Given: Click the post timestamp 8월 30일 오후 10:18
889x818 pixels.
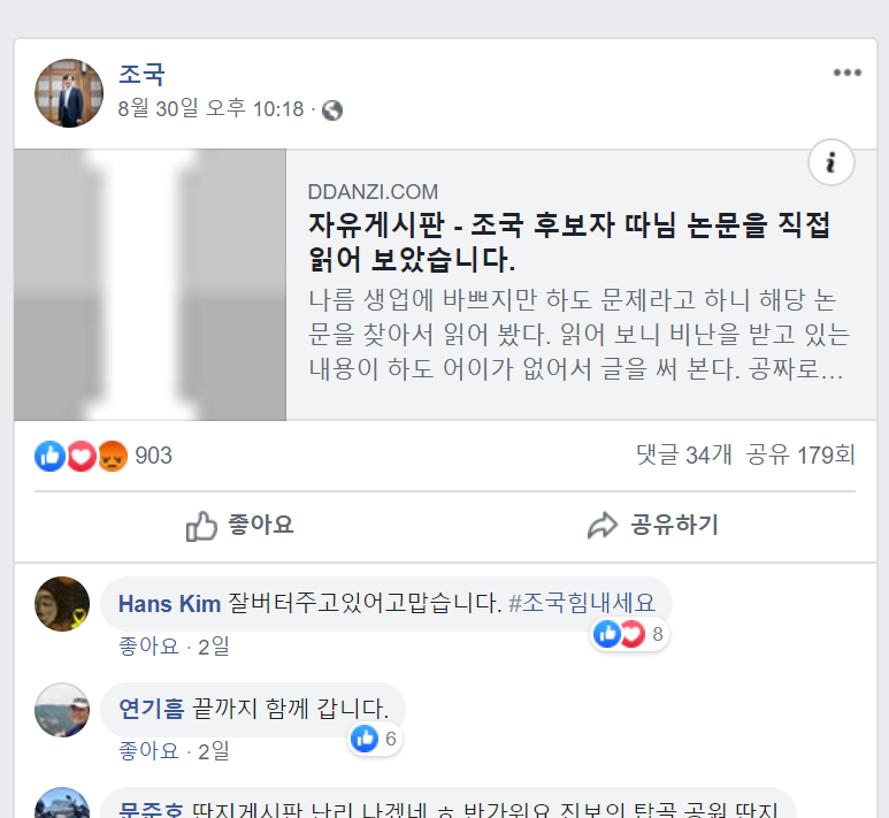Looking at the screenshot, I should [211, 108].
